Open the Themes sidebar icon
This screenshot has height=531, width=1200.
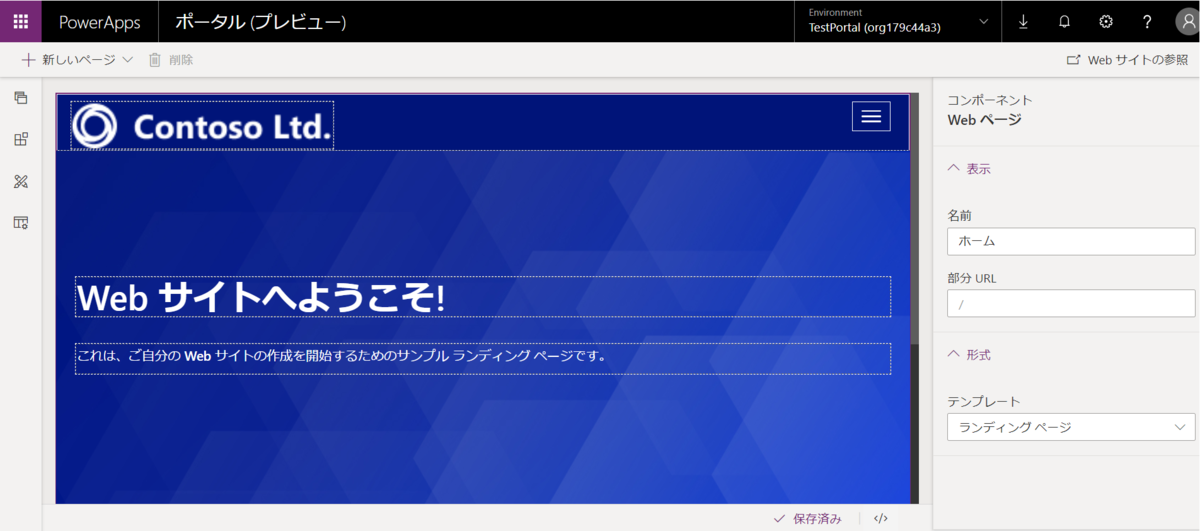coord(21,181)
